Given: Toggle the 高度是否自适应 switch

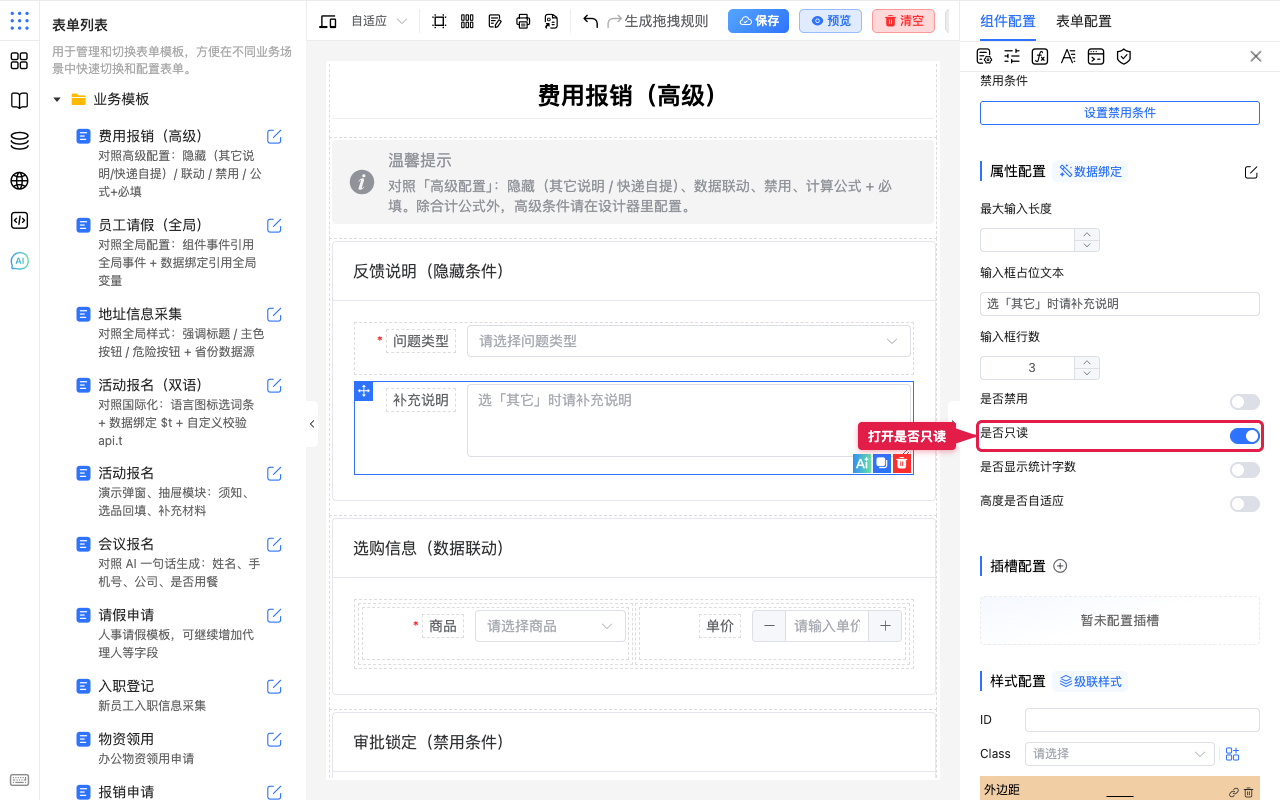Looking at the screenshot, I should click(1245, 504).
